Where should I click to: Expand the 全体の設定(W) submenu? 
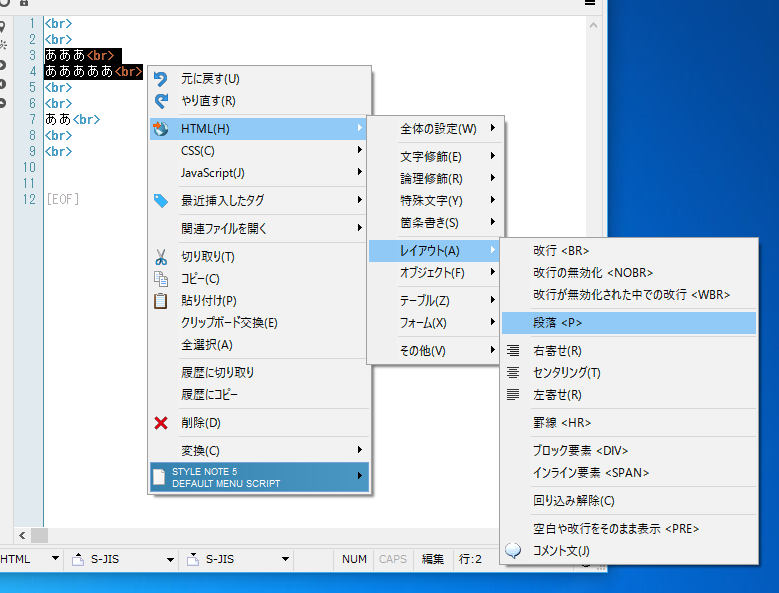(435, 129)
